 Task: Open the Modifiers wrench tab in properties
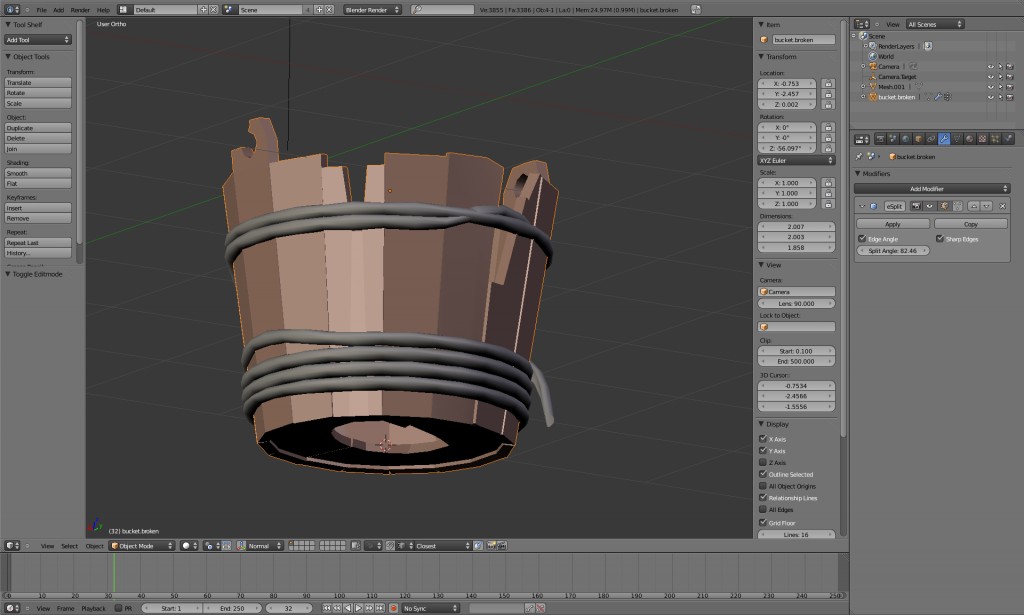(x=943, y=139)
